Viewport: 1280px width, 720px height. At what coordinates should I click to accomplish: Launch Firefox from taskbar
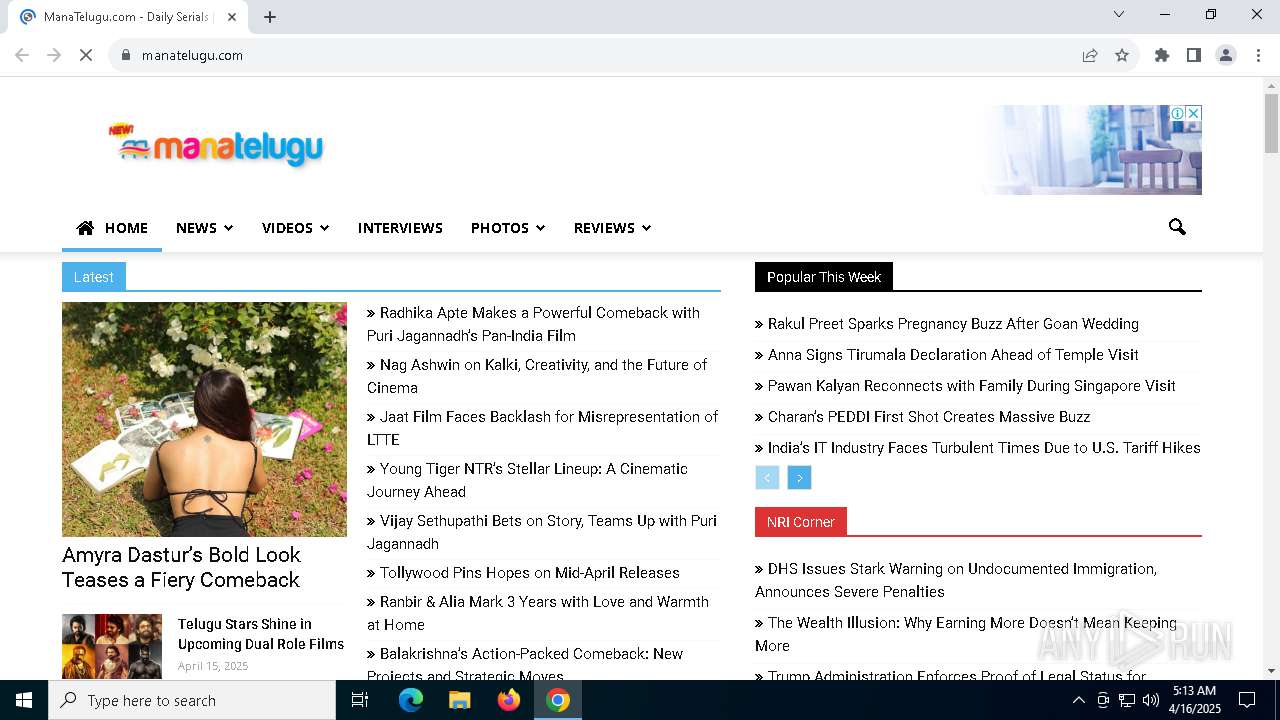509,700
